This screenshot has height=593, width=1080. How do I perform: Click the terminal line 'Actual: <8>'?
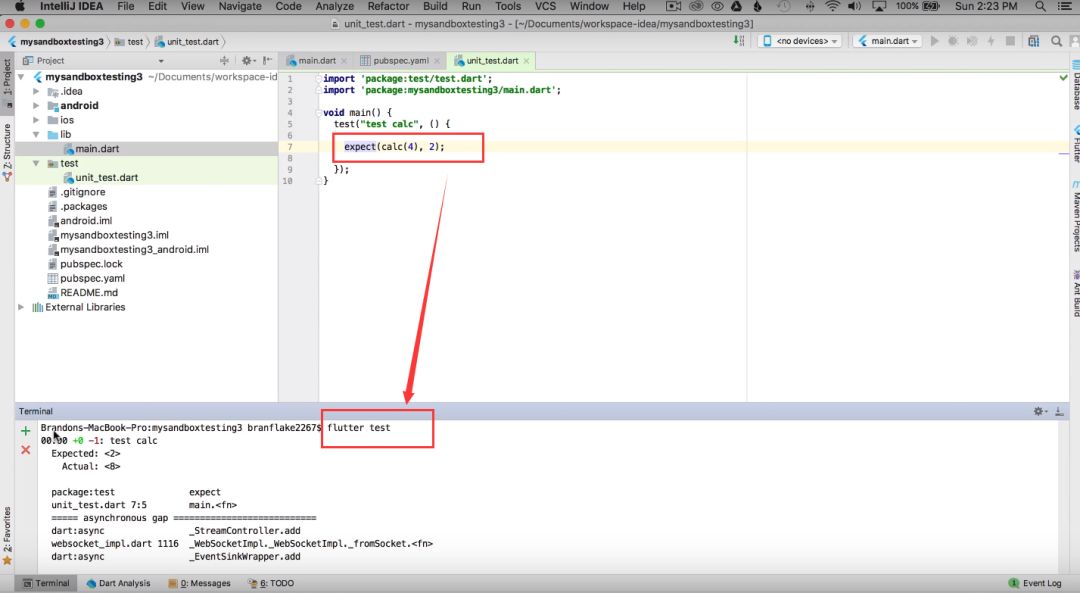(91, 467)
